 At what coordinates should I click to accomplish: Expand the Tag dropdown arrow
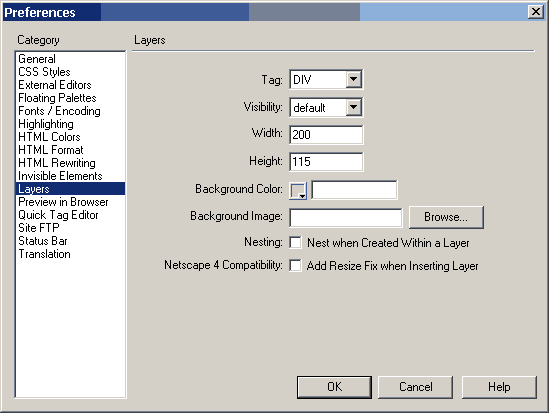coord(354,79)
